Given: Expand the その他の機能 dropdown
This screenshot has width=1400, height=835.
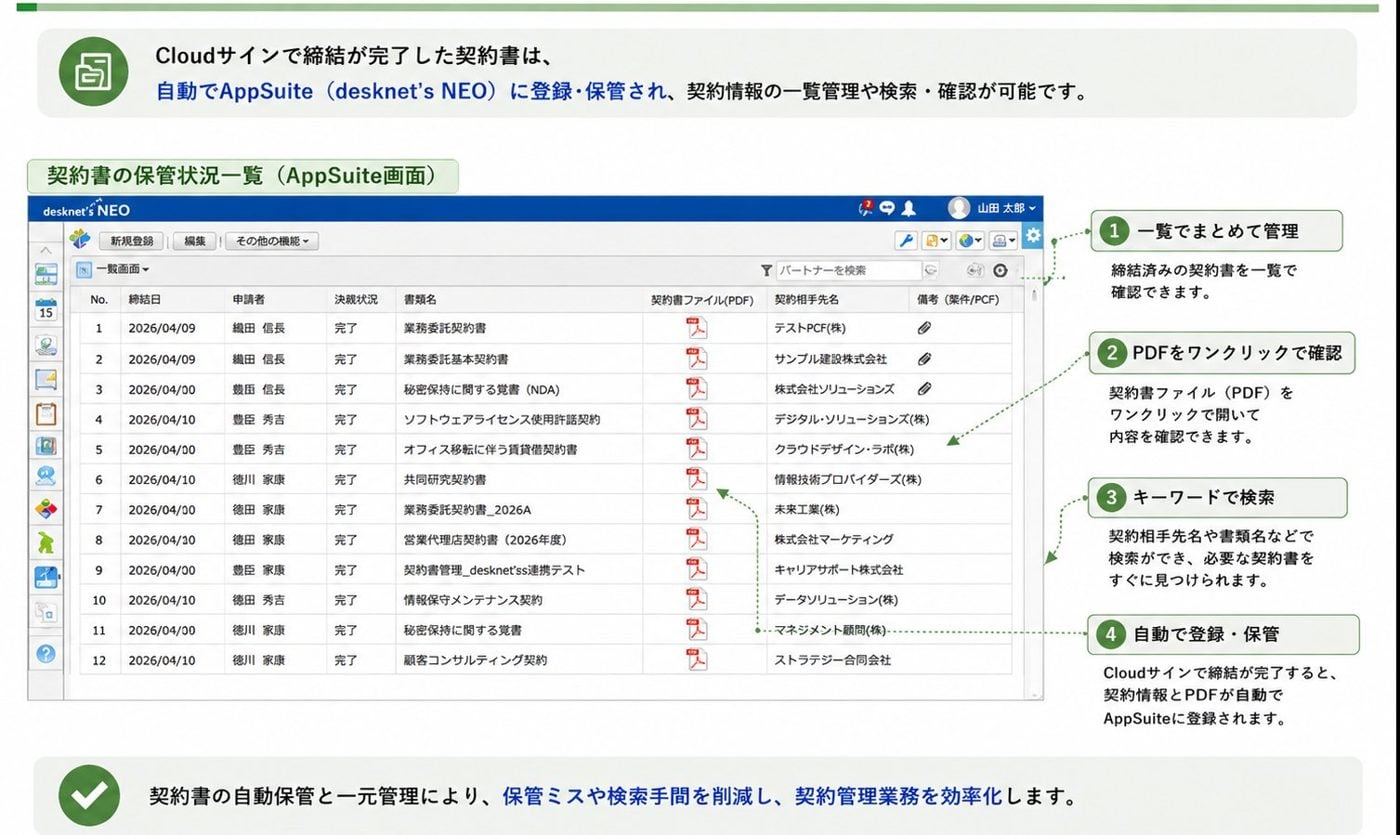Looking at the screenshot, I should pos(272,241).
